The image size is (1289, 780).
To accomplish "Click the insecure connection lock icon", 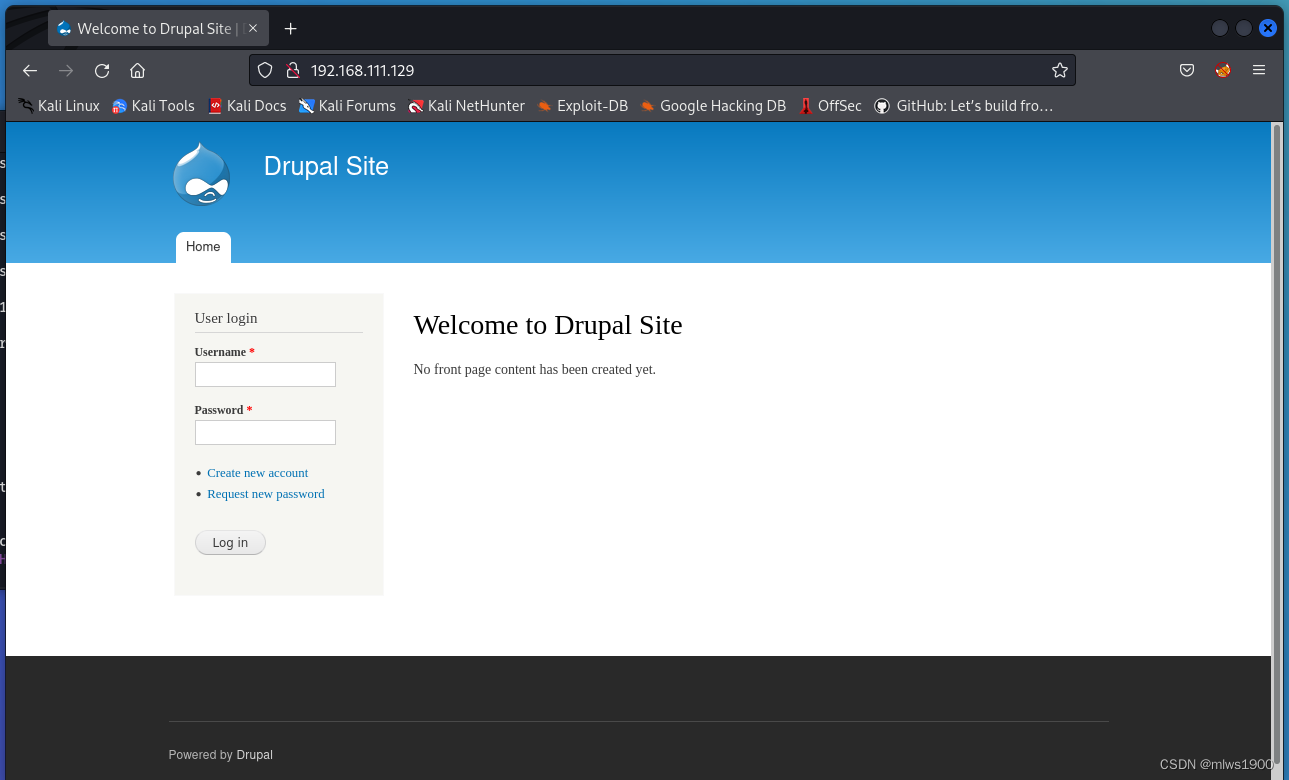I will (293, 70).
